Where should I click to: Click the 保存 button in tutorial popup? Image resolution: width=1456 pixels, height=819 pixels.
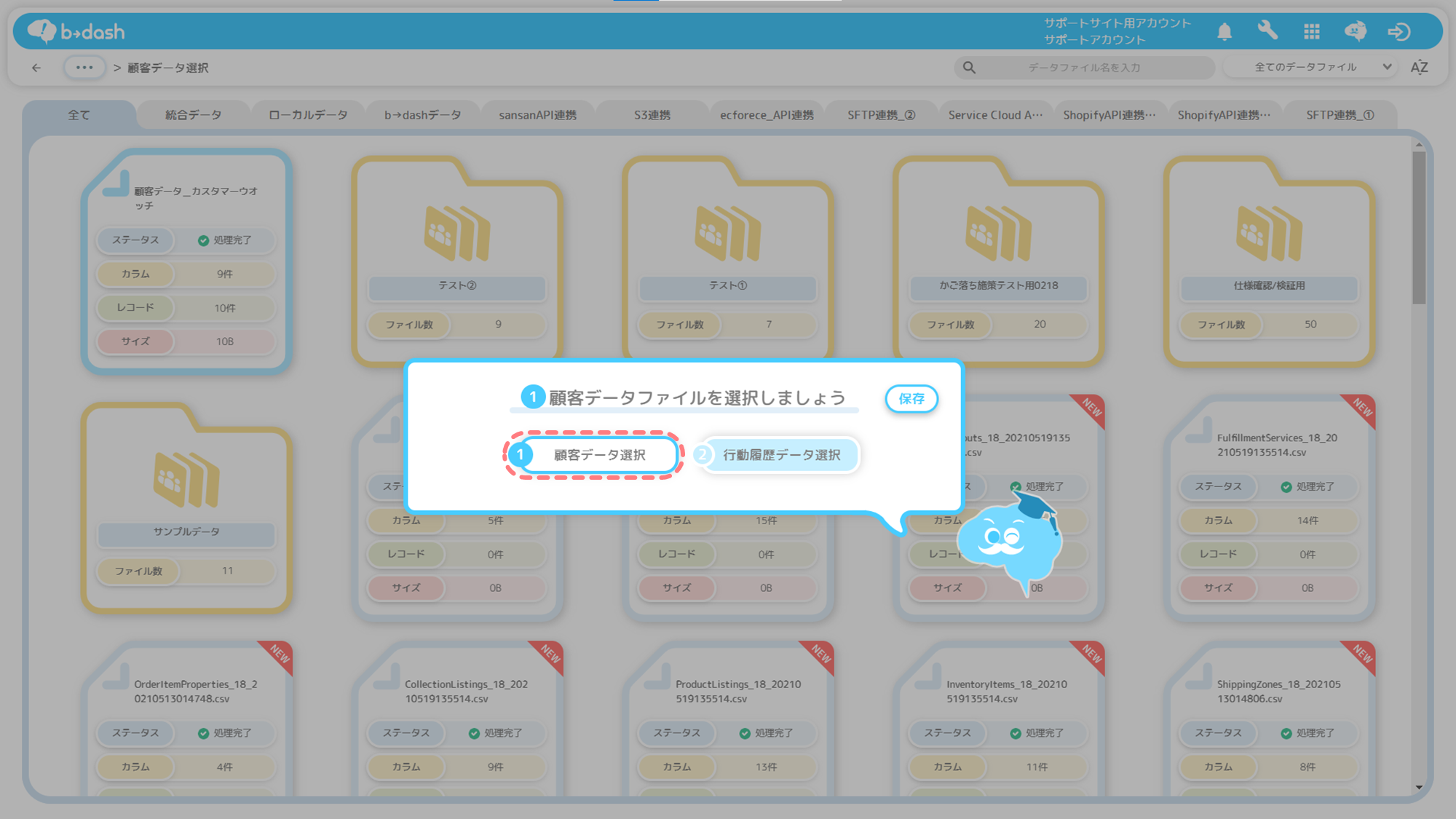[x=911, y=398]
